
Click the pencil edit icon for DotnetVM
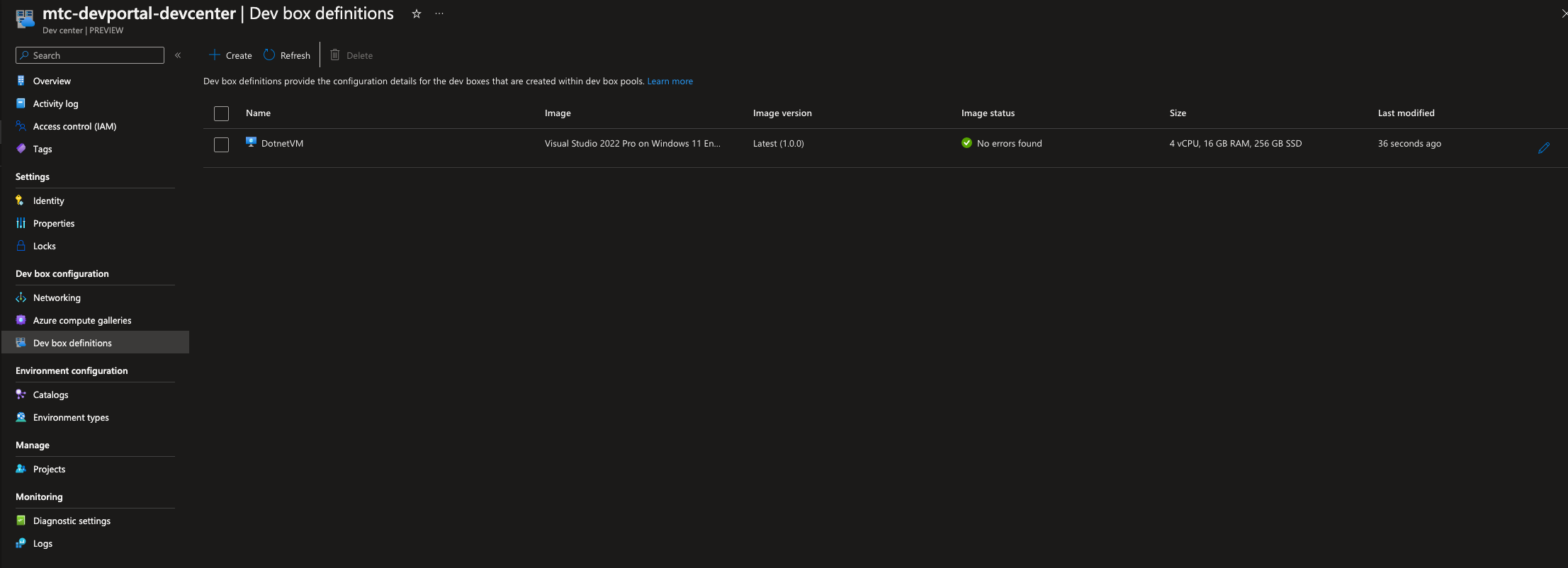(1544, 148)
